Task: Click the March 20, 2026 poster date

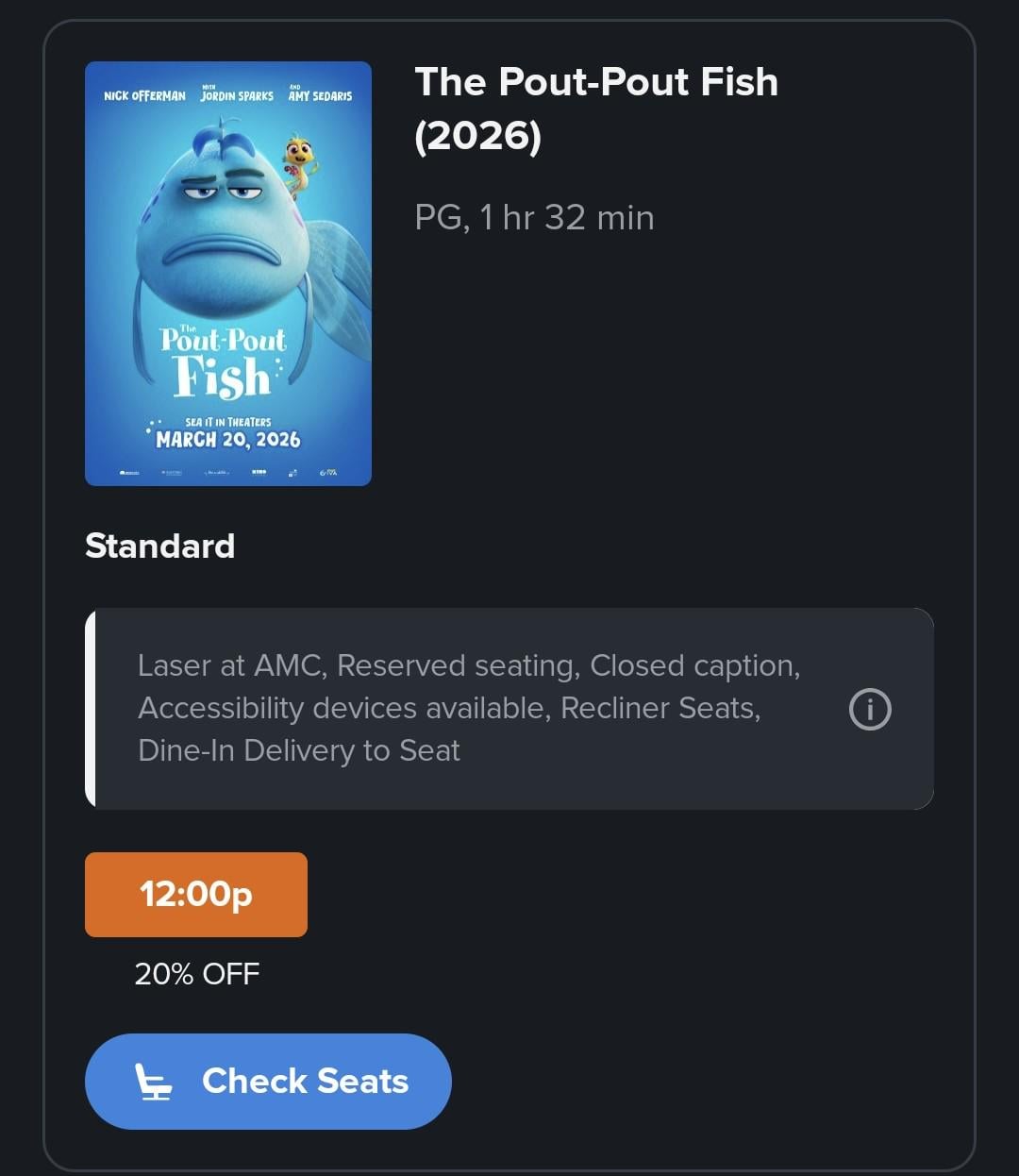Action: (x=228, y=439)
